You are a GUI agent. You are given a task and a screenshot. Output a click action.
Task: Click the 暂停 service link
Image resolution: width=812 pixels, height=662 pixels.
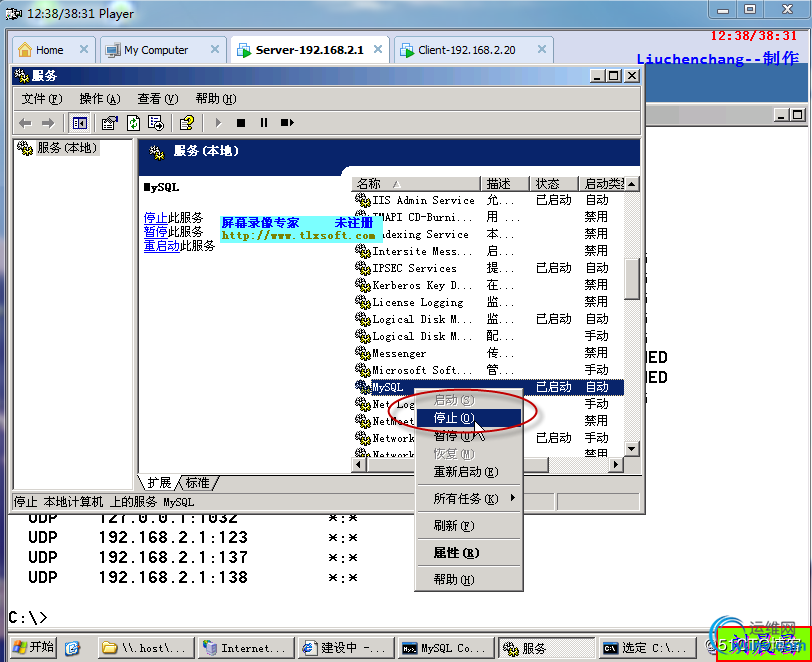pyautogui.click(x=155, y=231)
